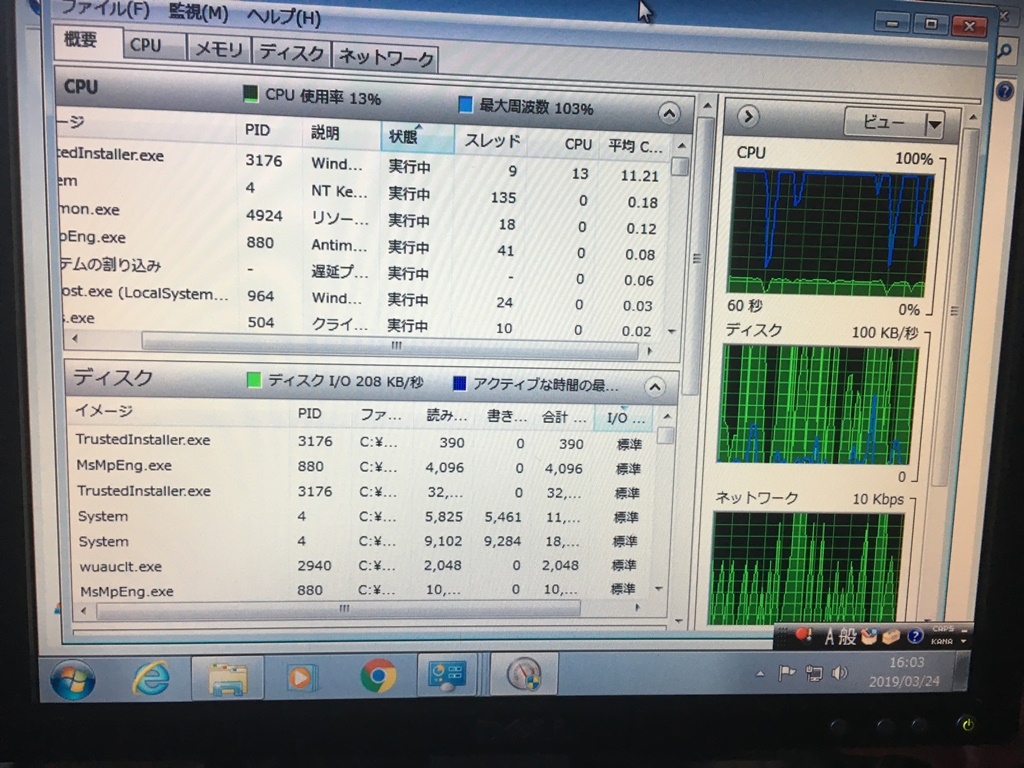Collapse the CPU section chevron

(669, 113)
